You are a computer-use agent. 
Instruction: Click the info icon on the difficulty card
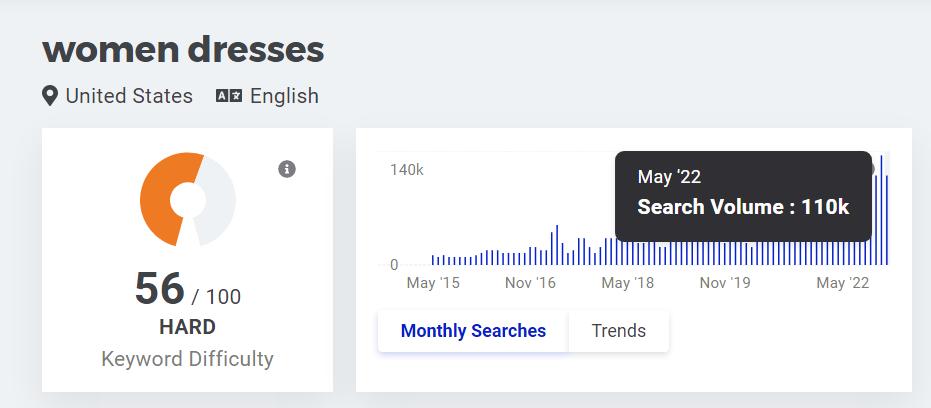[287, 169]
